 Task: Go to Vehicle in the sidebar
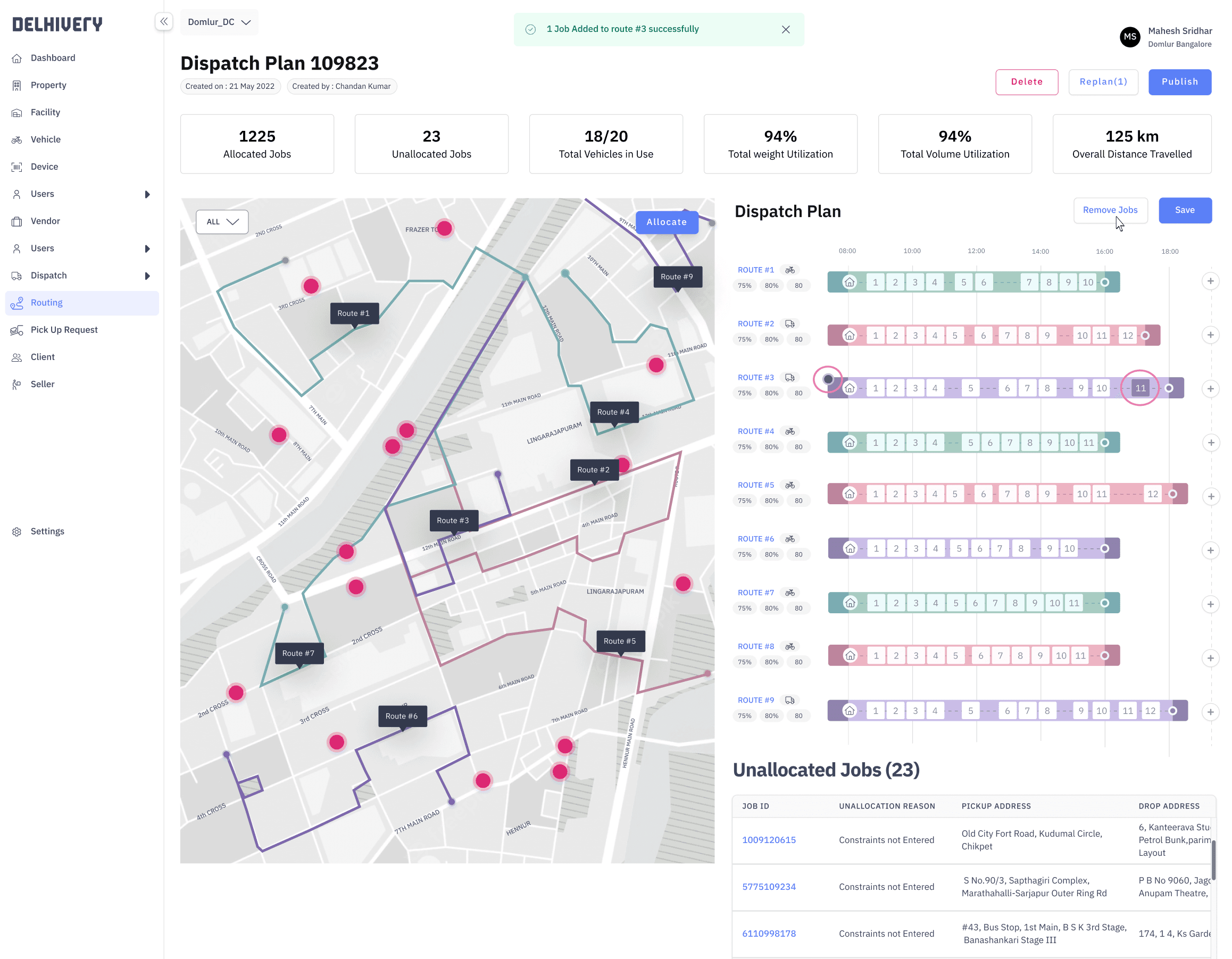coord(45,139)
